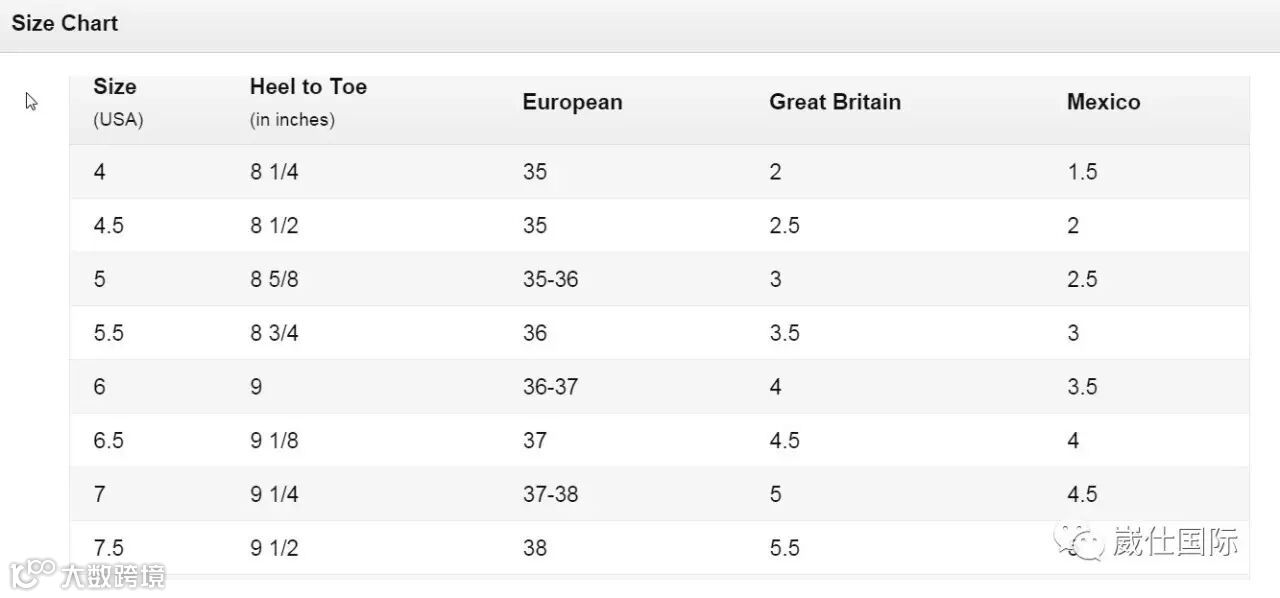Click the European size 37-38 cell
Screen dimensions: 1280x598
(550, 494)
